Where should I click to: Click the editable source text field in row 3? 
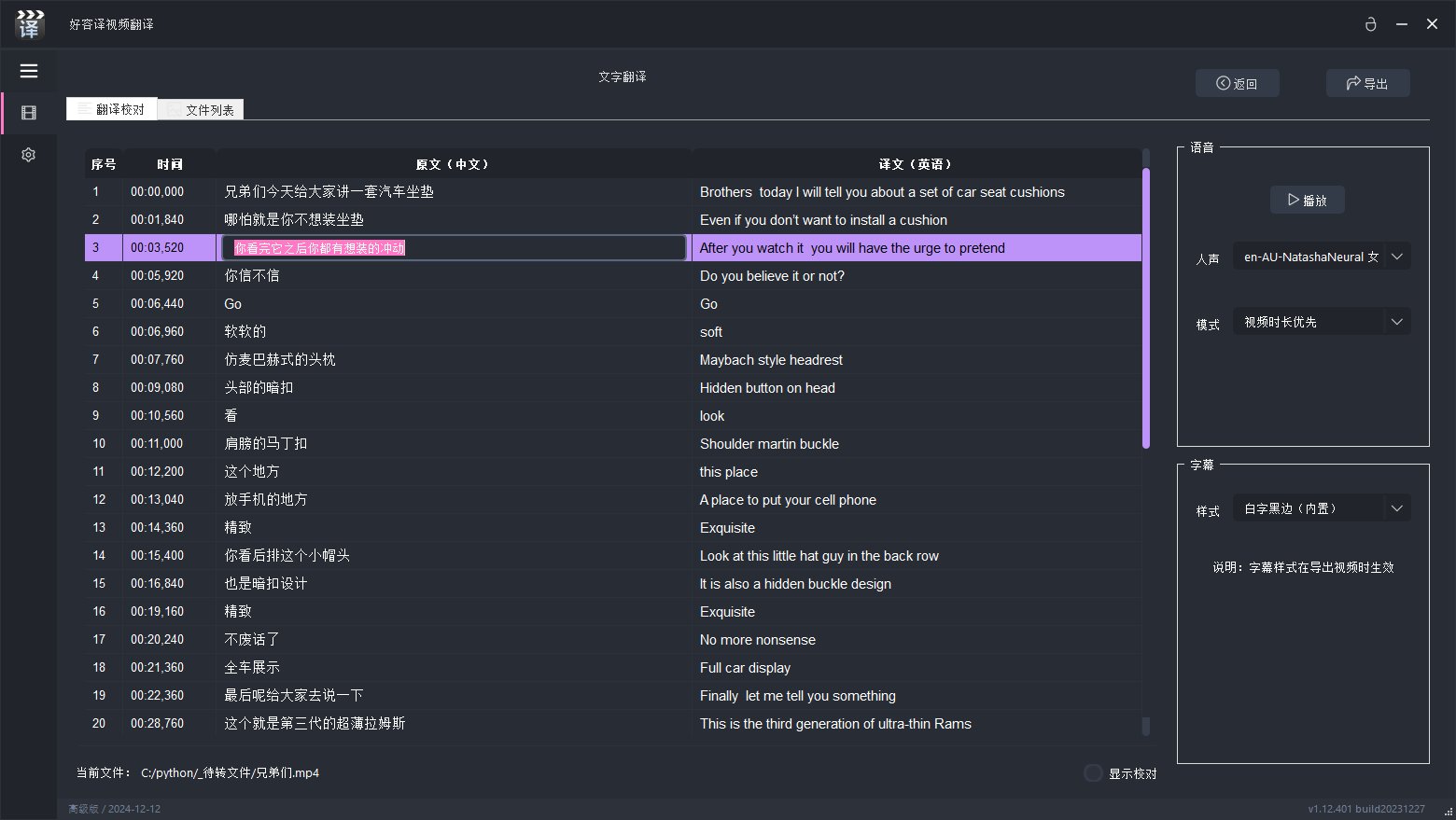(454, 248)
